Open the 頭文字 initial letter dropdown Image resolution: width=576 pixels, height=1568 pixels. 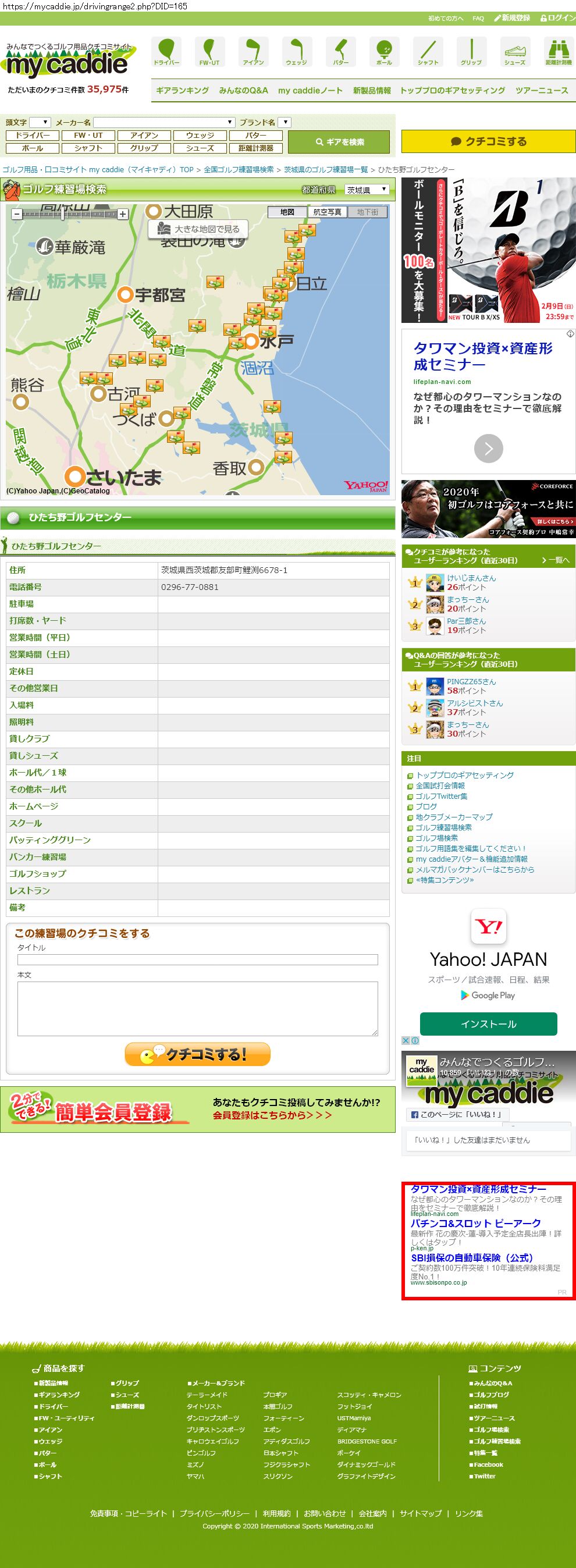(x=40, y=122)
